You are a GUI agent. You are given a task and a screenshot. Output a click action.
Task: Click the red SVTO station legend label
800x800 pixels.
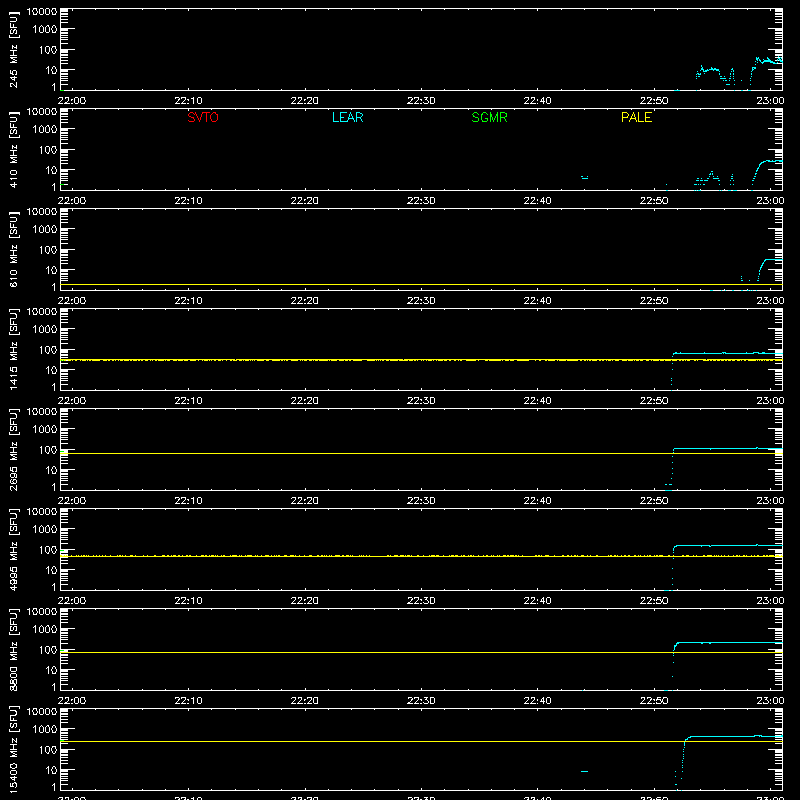pyautogui.click(x=203, y=117)
